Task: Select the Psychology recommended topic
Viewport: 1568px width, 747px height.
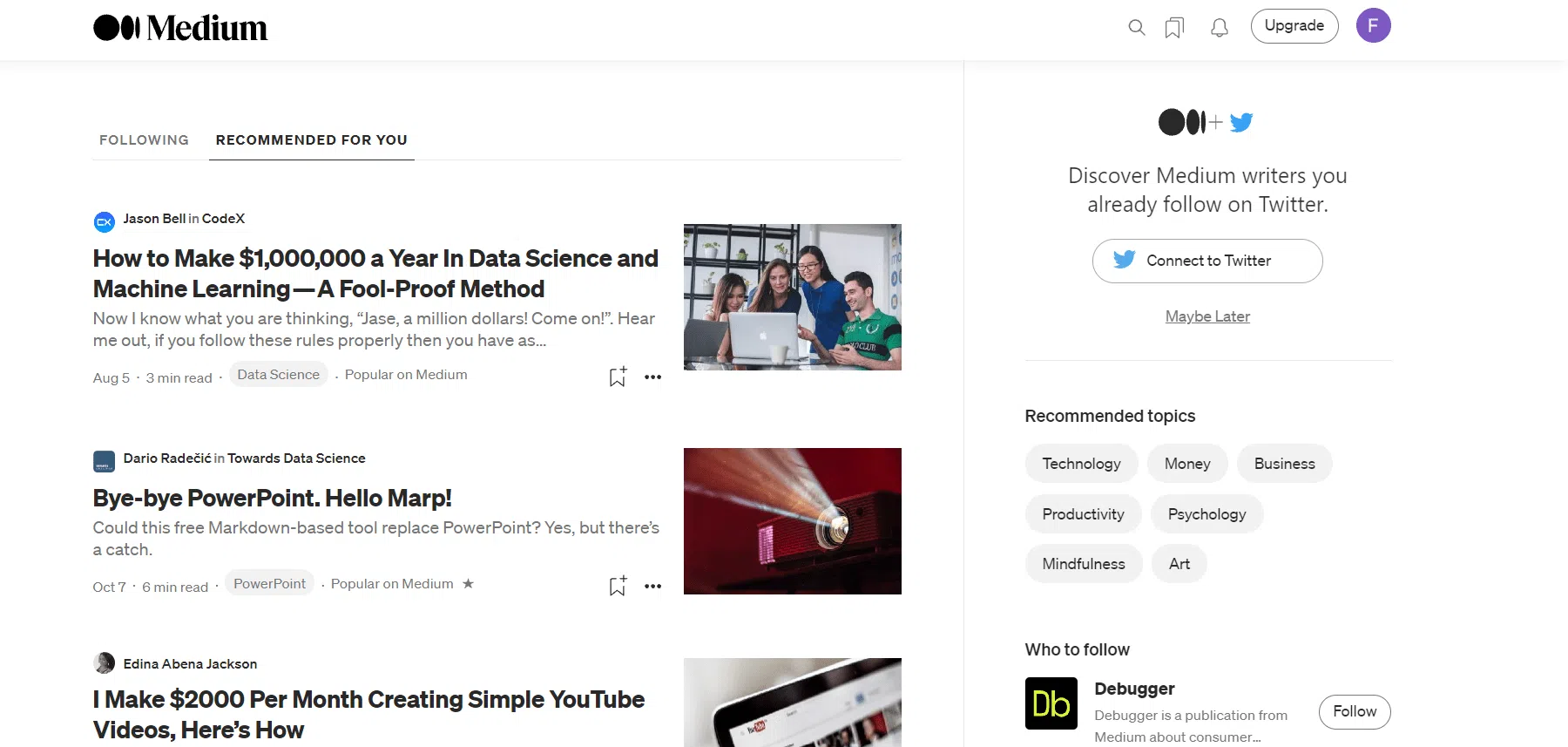Action: [x=1206, y=514]
